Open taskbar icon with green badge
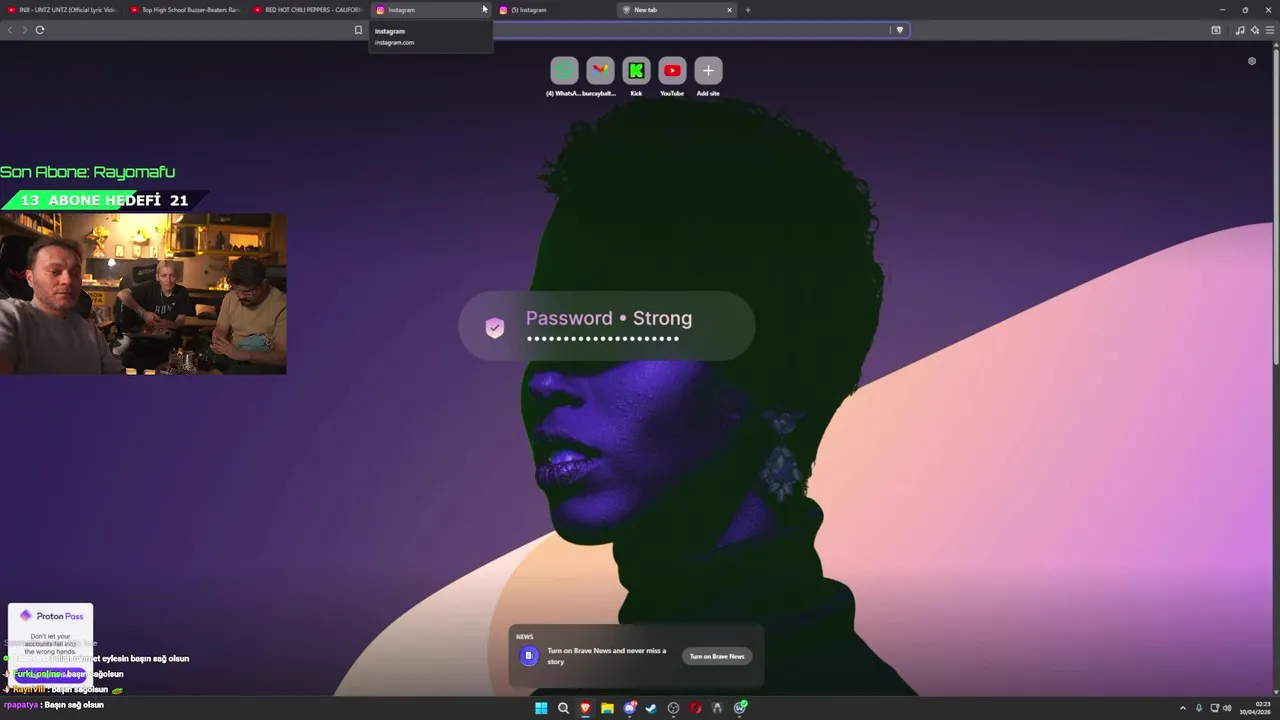 740,708
